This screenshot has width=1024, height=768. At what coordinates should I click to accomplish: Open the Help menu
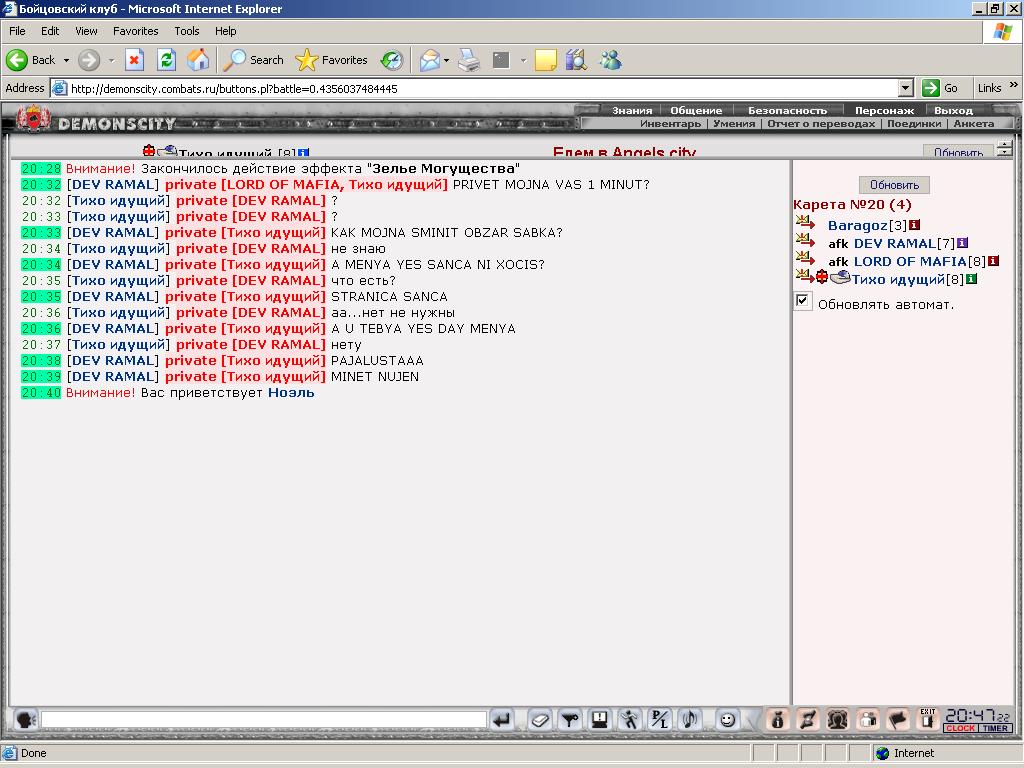pyautogui.click(x=225, y=31)
